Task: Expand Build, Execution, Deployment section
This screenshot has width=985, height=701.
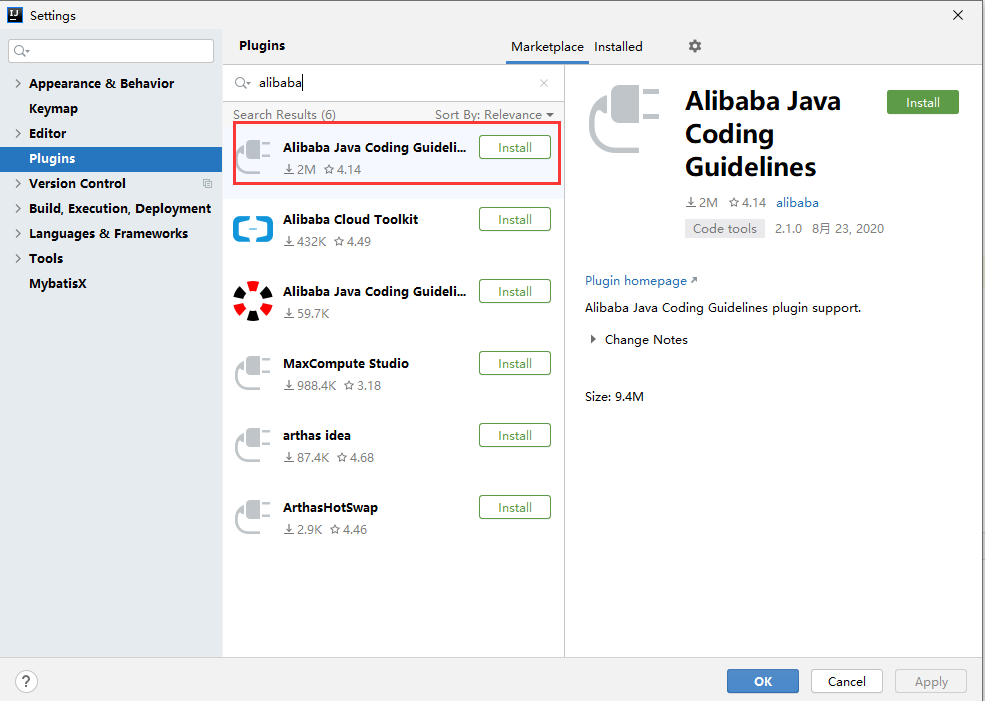Action: 18,208
